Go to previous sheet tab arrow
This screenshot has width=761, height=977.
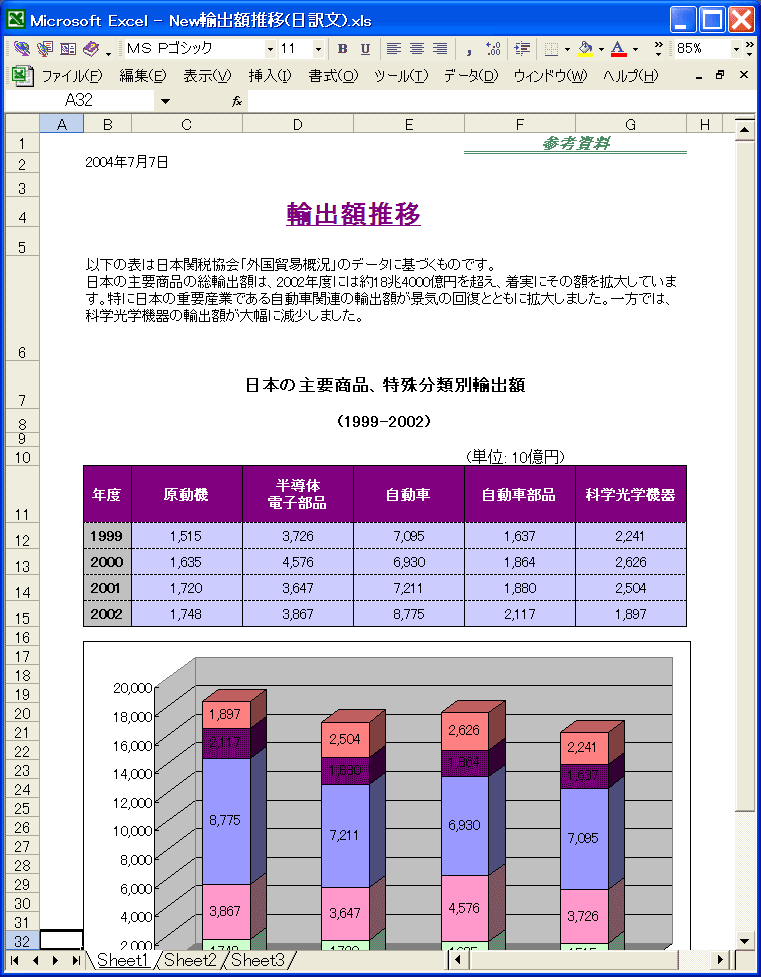pyautogui.click(x=36, y=960)
